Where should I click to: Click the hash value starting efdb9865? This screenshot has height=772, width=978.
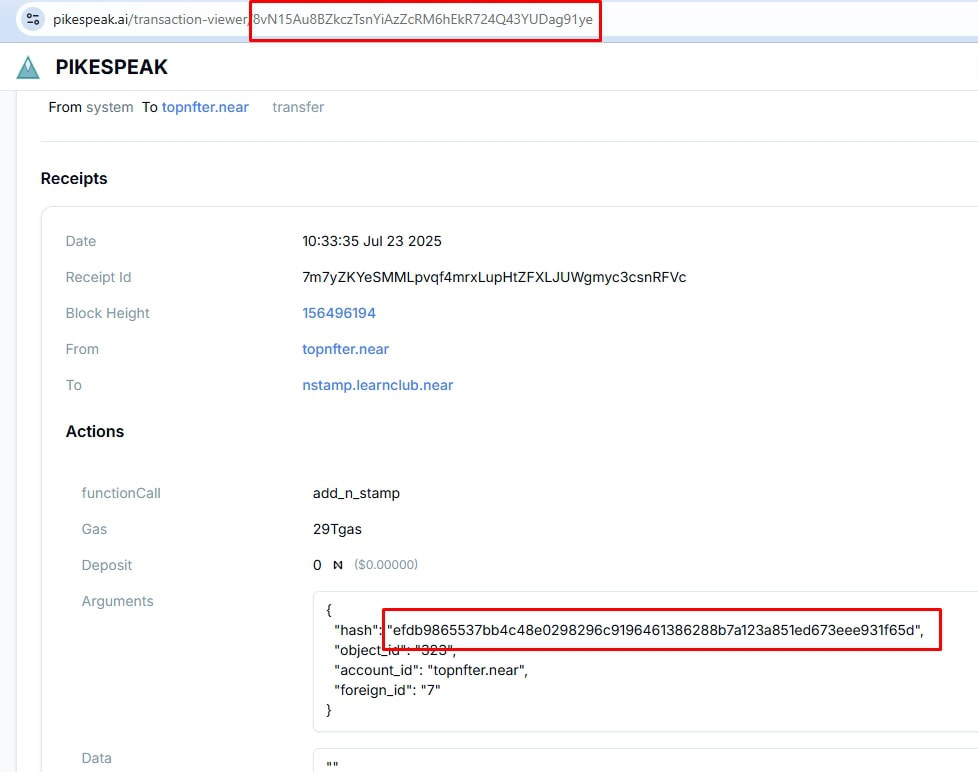(x=655, y=630)
